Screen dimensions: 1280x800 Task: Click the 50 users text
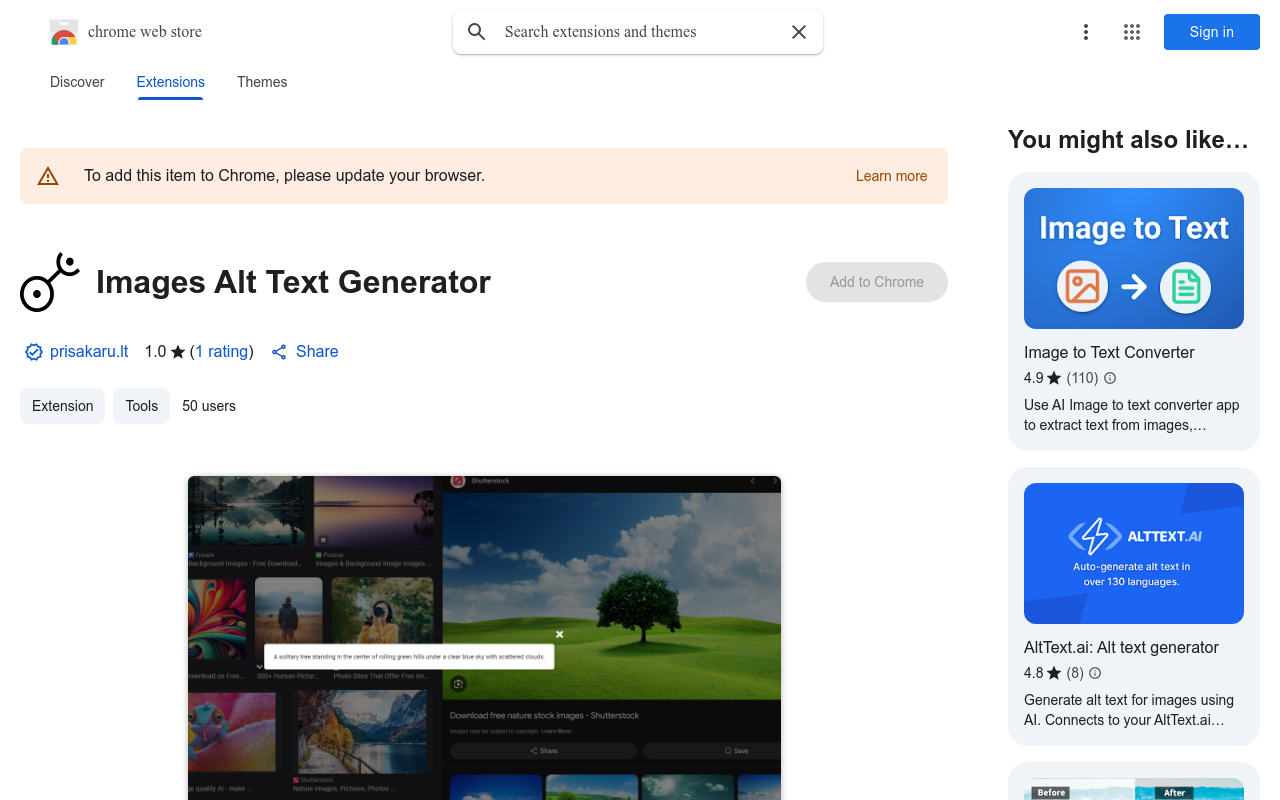click(209, 406)
